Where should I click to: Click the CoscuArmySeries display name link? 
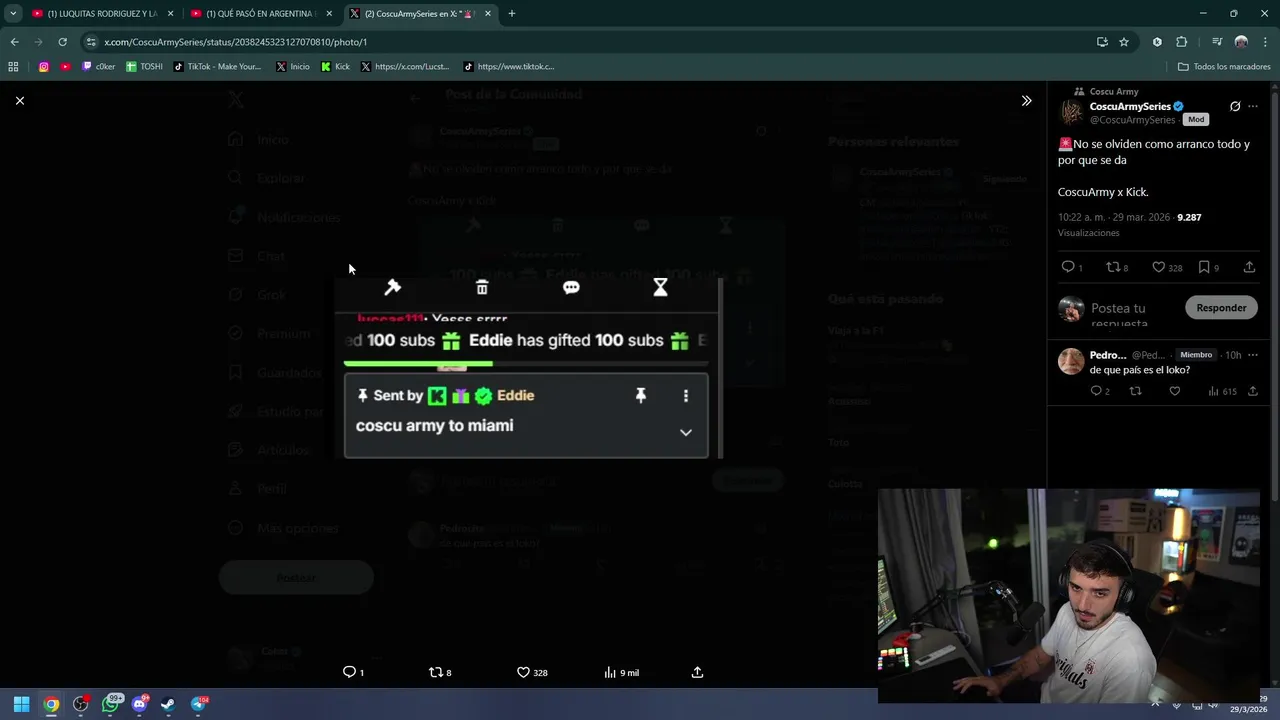point(1130,106)
